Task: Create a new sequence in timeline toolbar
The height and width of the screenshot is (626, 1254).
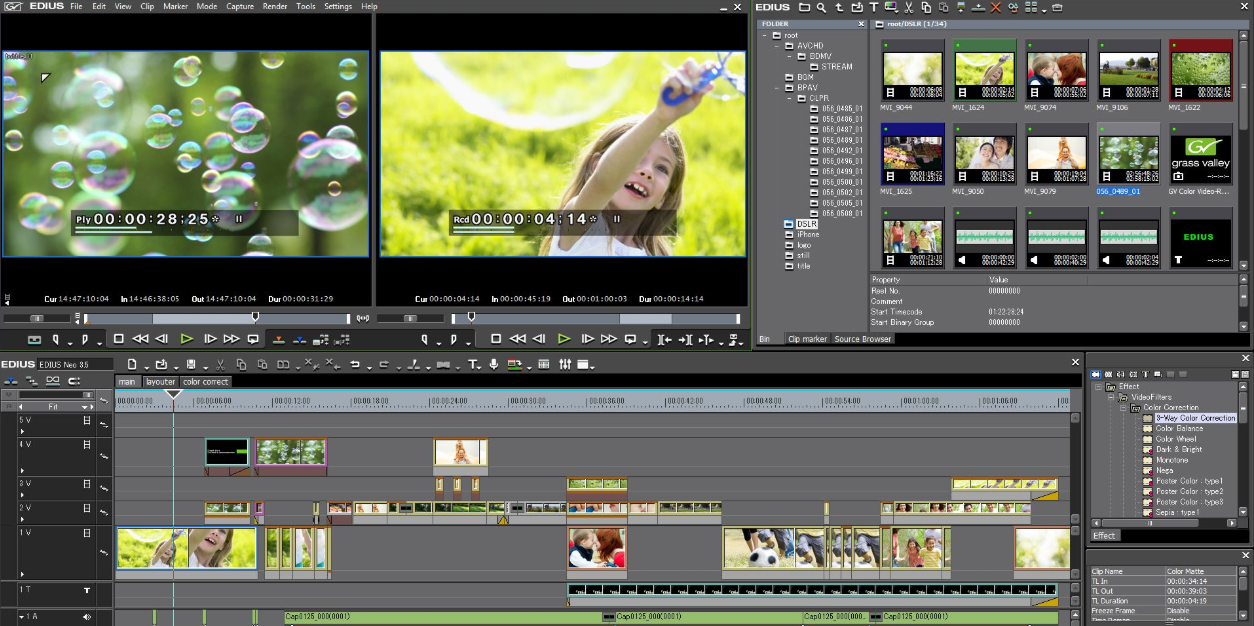Action: (x=132, y=364)
